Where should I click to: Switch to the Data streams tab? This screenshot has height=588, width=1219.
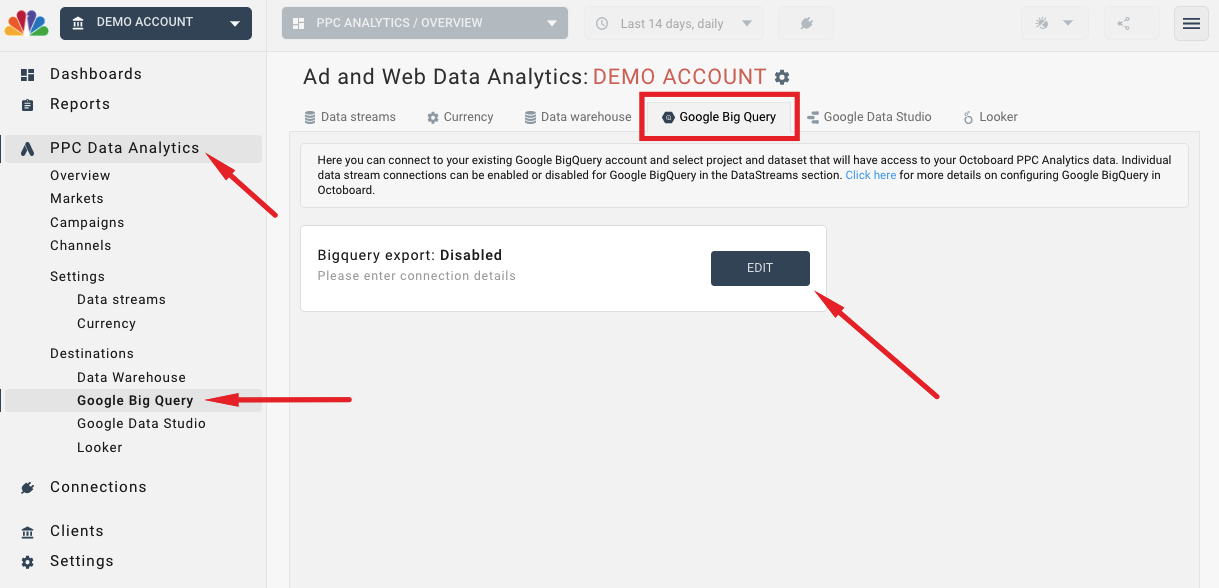click(x=350, y=117)
